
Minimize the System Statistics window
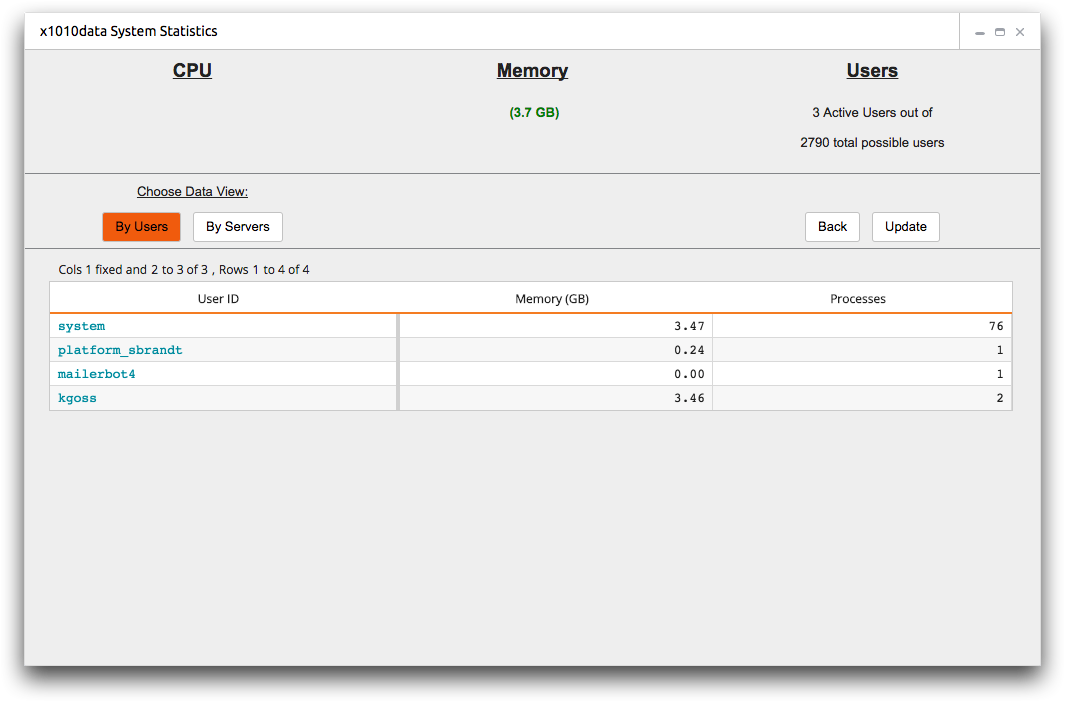click(979, 33)
